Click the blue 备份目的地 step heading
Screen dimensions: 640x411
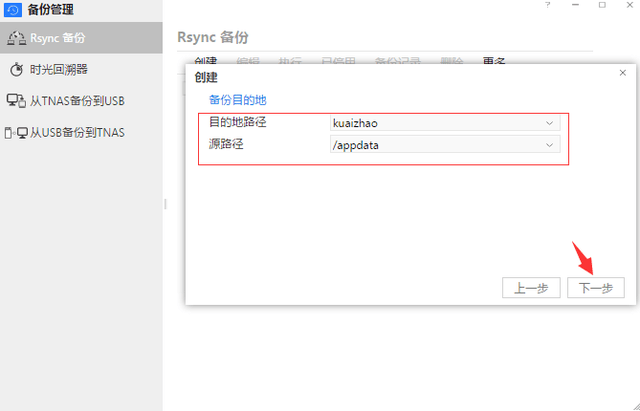tap(238, 100)
